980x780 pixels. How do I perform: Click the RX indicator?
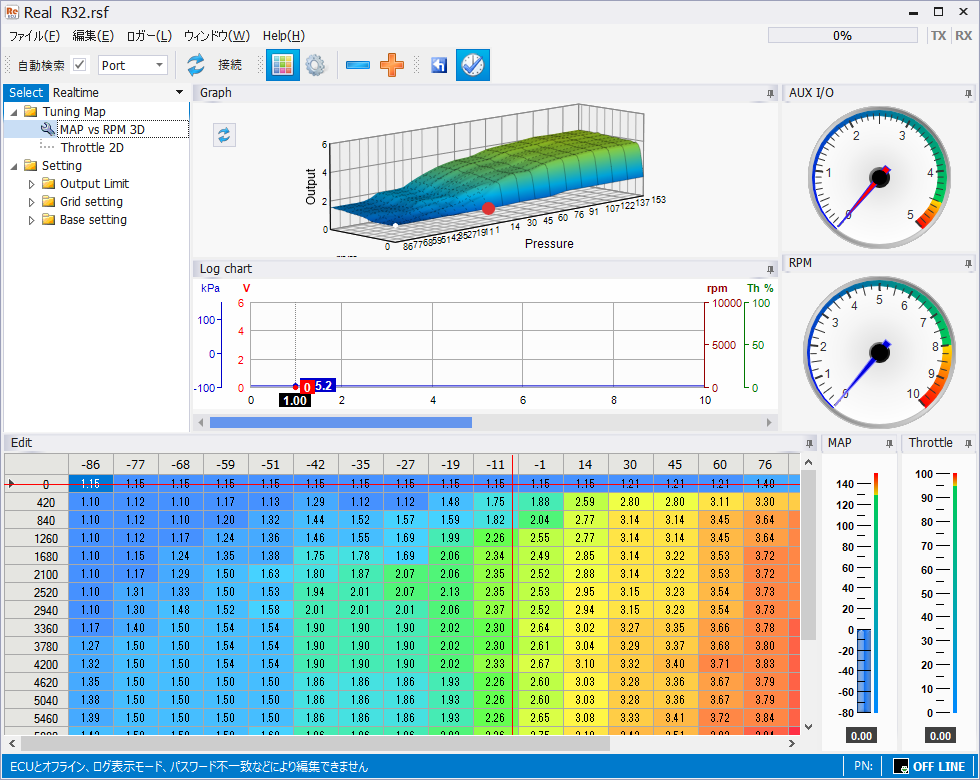(x=963, y=36)
